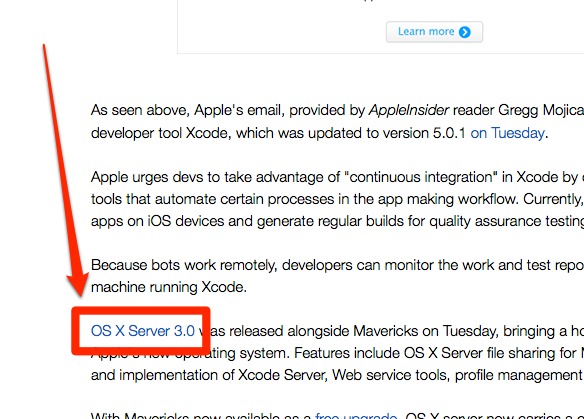Follow the partially visible 'free upgrade' link
This screenshot has width=584, height=419.
coord(356,415)
